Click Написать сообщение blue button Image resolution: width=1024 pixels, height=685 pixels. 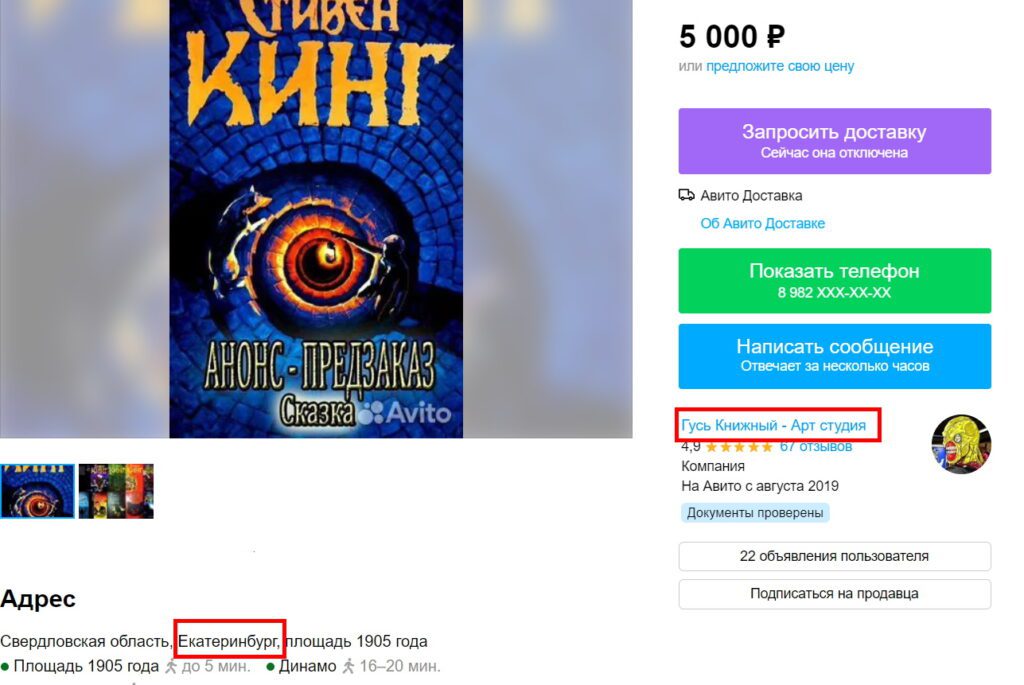point(835,356)
